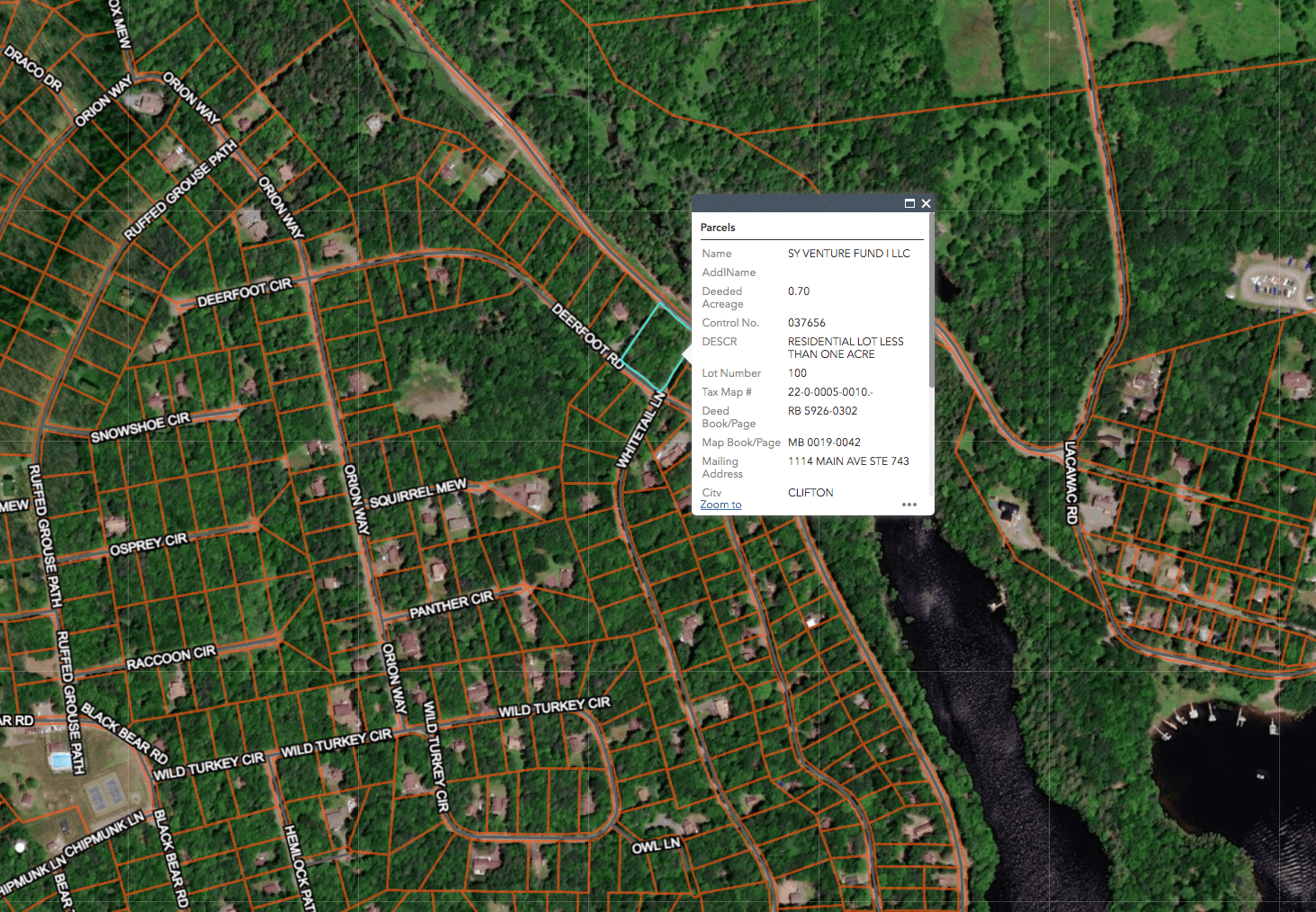The image size is (1316, 912).
Task: Click the DEERFOOT CIR street label
Action: [245, 292]
